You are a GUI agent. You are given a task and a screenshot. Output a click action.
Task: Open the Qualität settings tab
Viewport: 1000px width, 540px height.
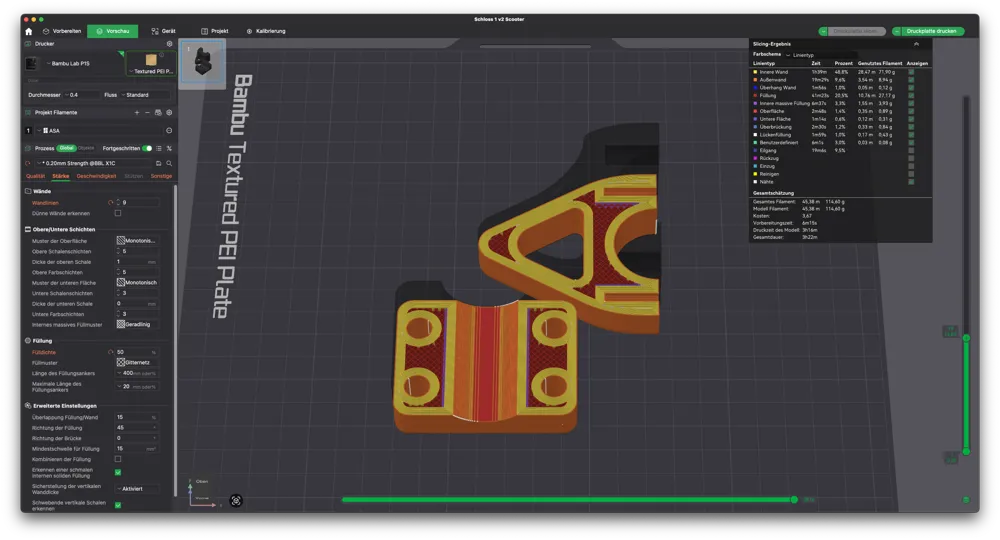click(35, 176)
